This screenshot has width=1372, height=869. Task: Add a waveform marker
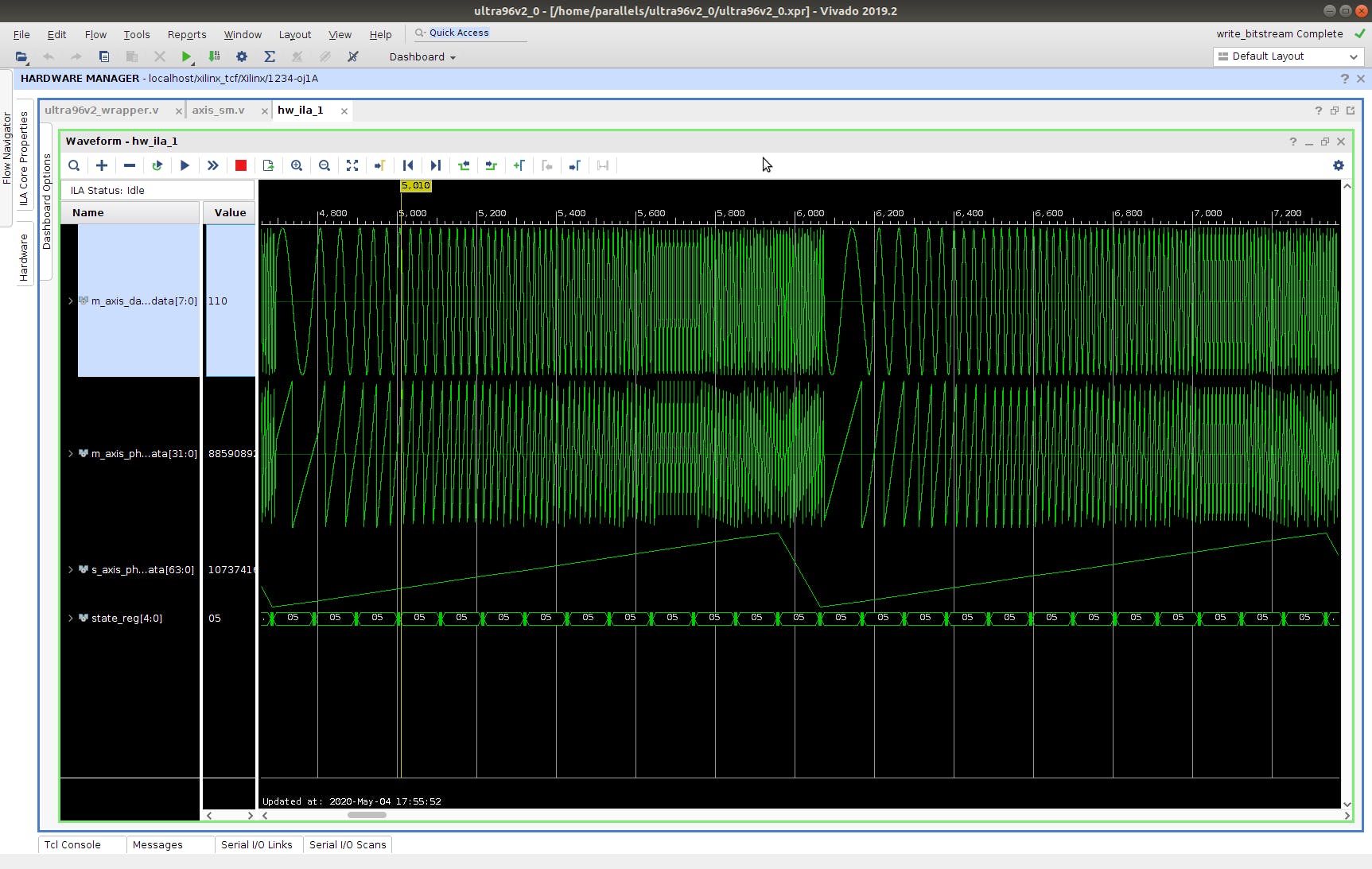[x=519, y=165]
